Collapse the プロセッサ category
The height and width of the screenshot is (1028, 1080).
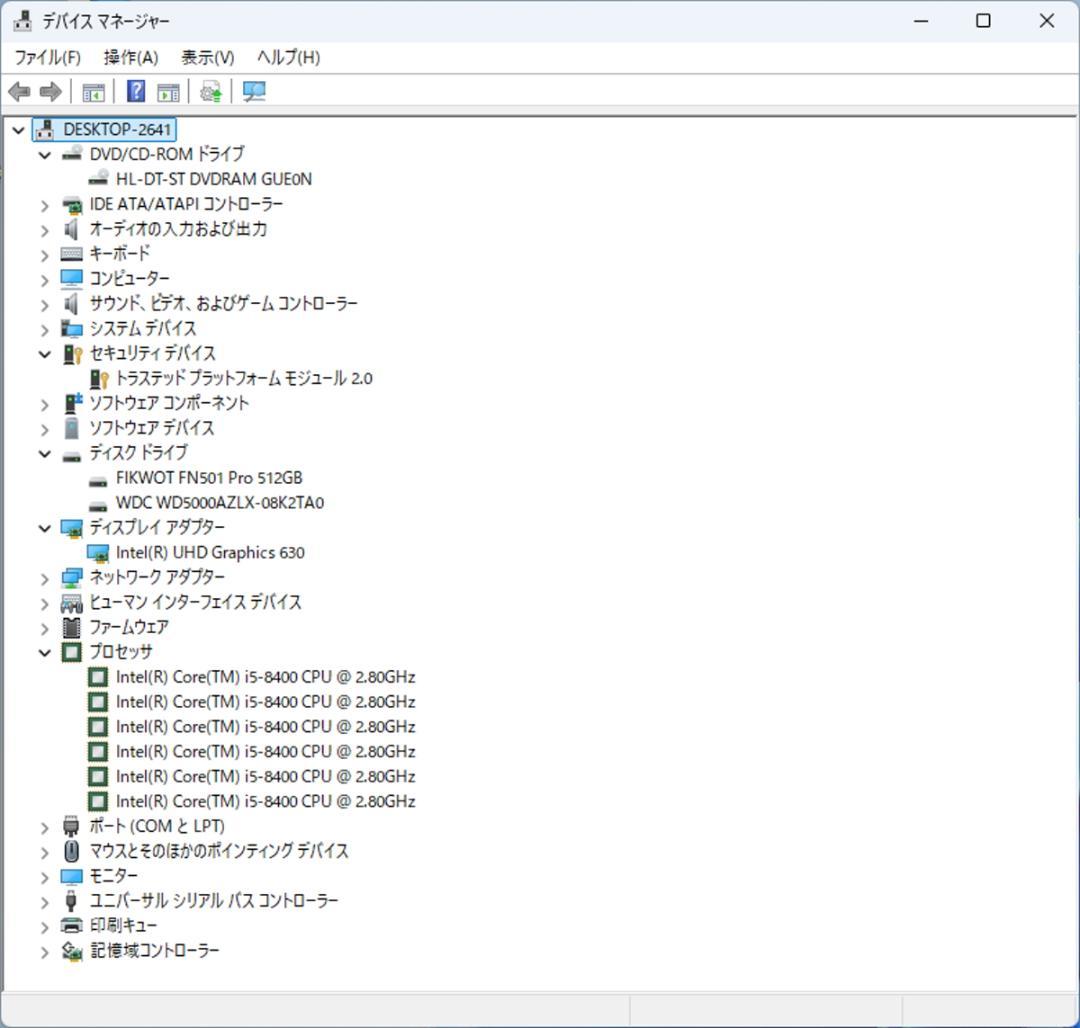[44, 651]
